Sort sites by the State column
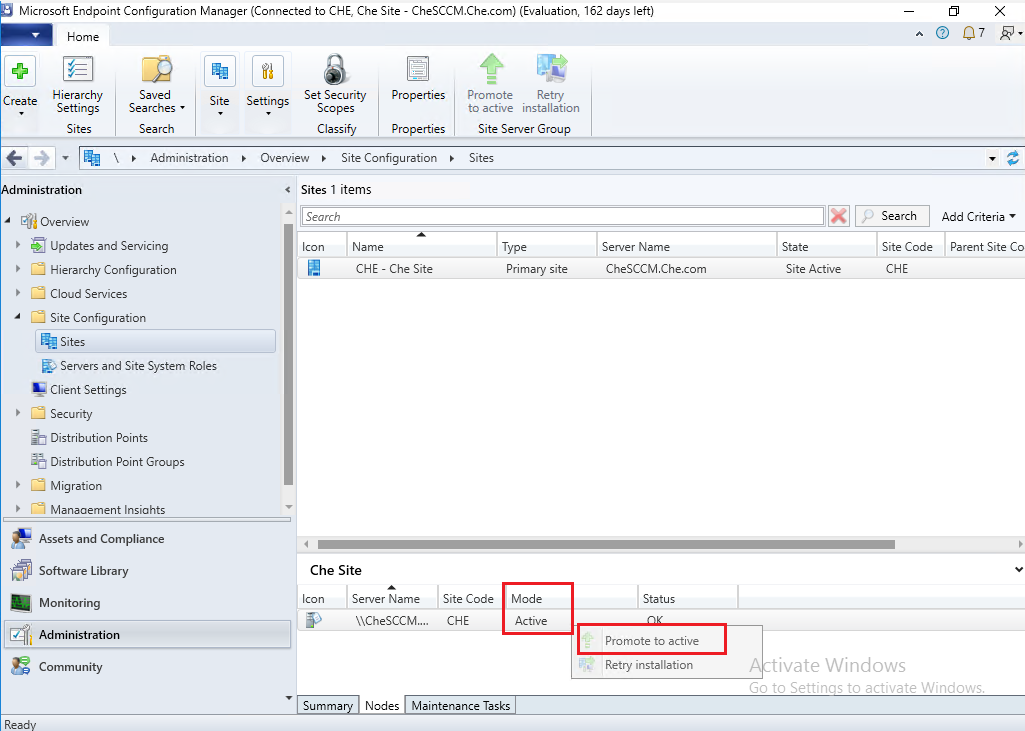The height and width of the screenshot is (731, 1025). point(826,246)
